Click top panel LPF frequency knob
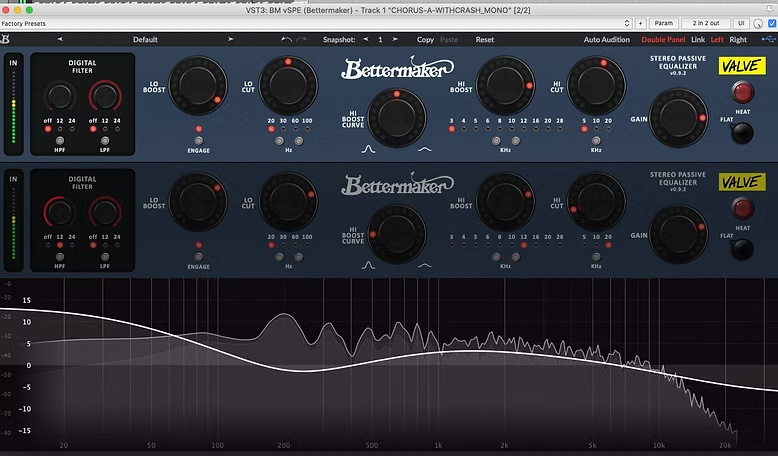 coord(105,96)
